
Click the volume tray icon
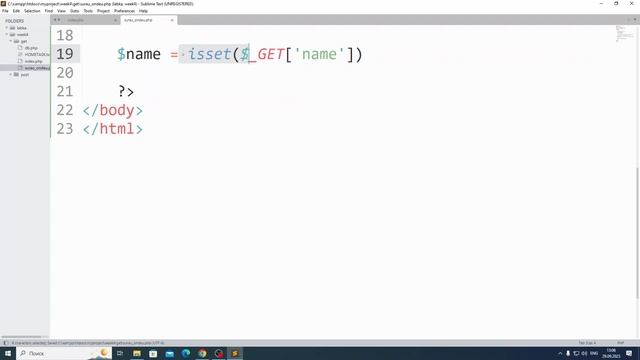[x=584, y=353]
